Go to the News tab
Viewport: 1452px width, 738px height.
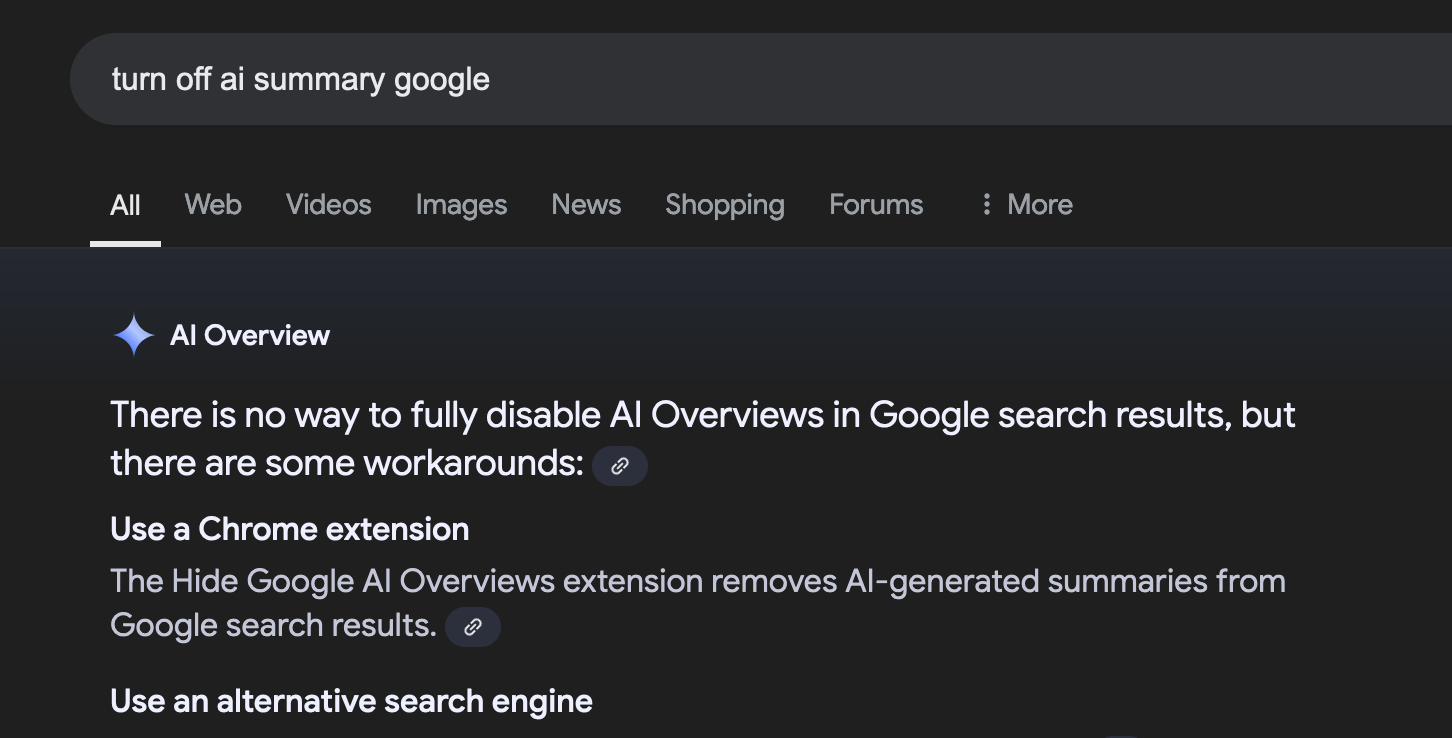click(x=586, y=205)
